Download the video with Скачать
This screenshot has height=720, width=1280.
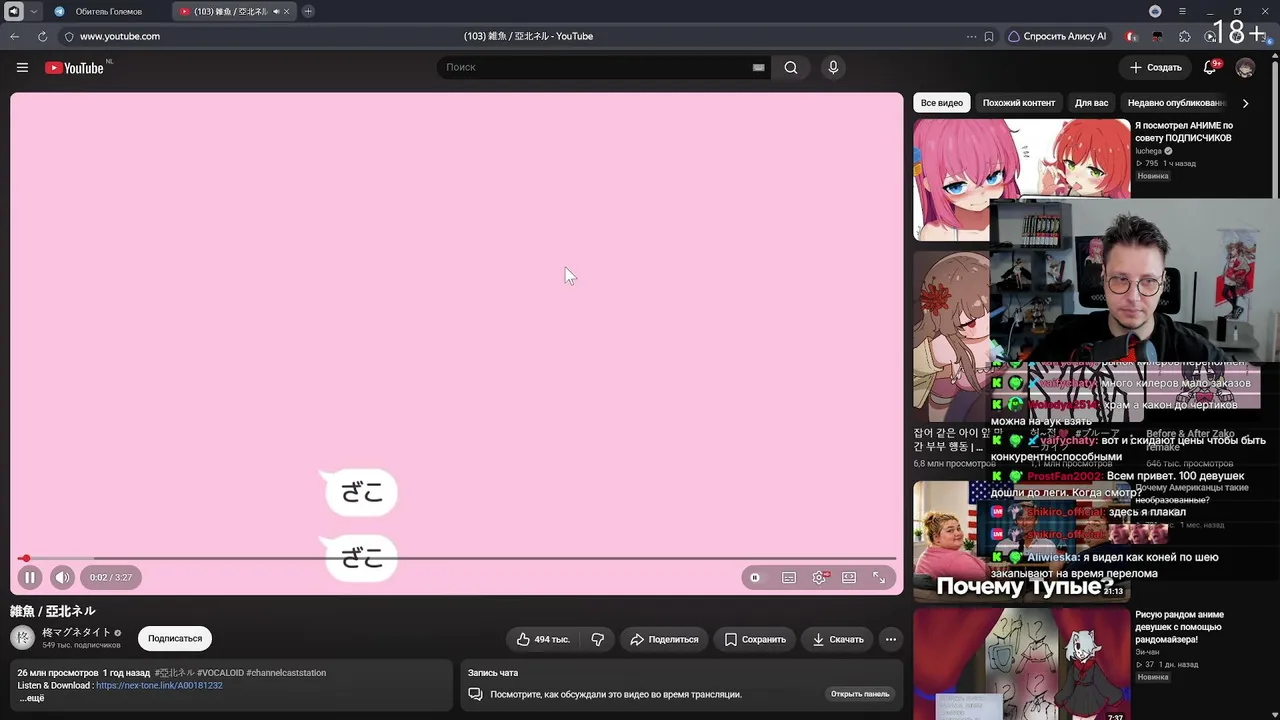[x=838, y=639]
